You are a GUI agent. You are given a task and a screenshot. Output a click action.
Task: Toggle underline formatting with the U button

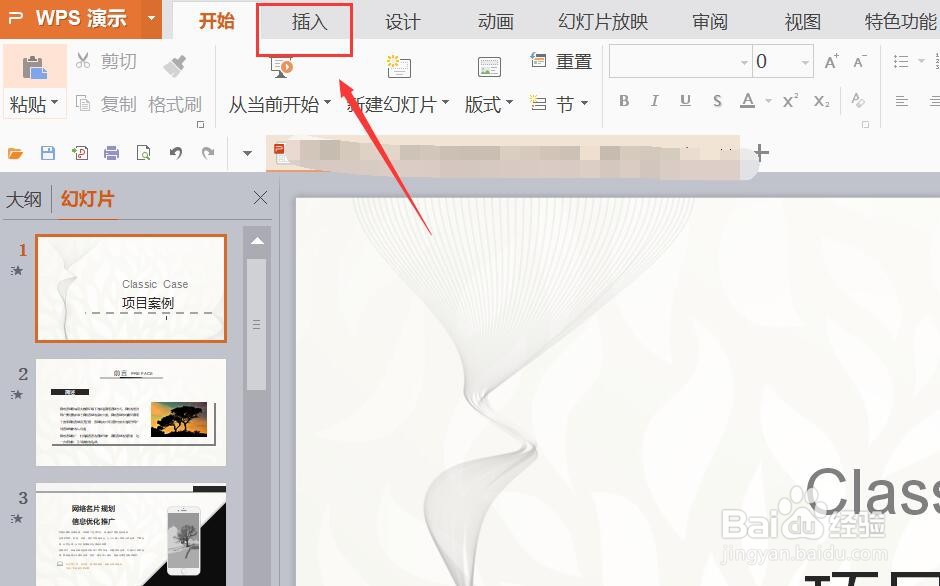pyautogui.click(x=685, y=101)
